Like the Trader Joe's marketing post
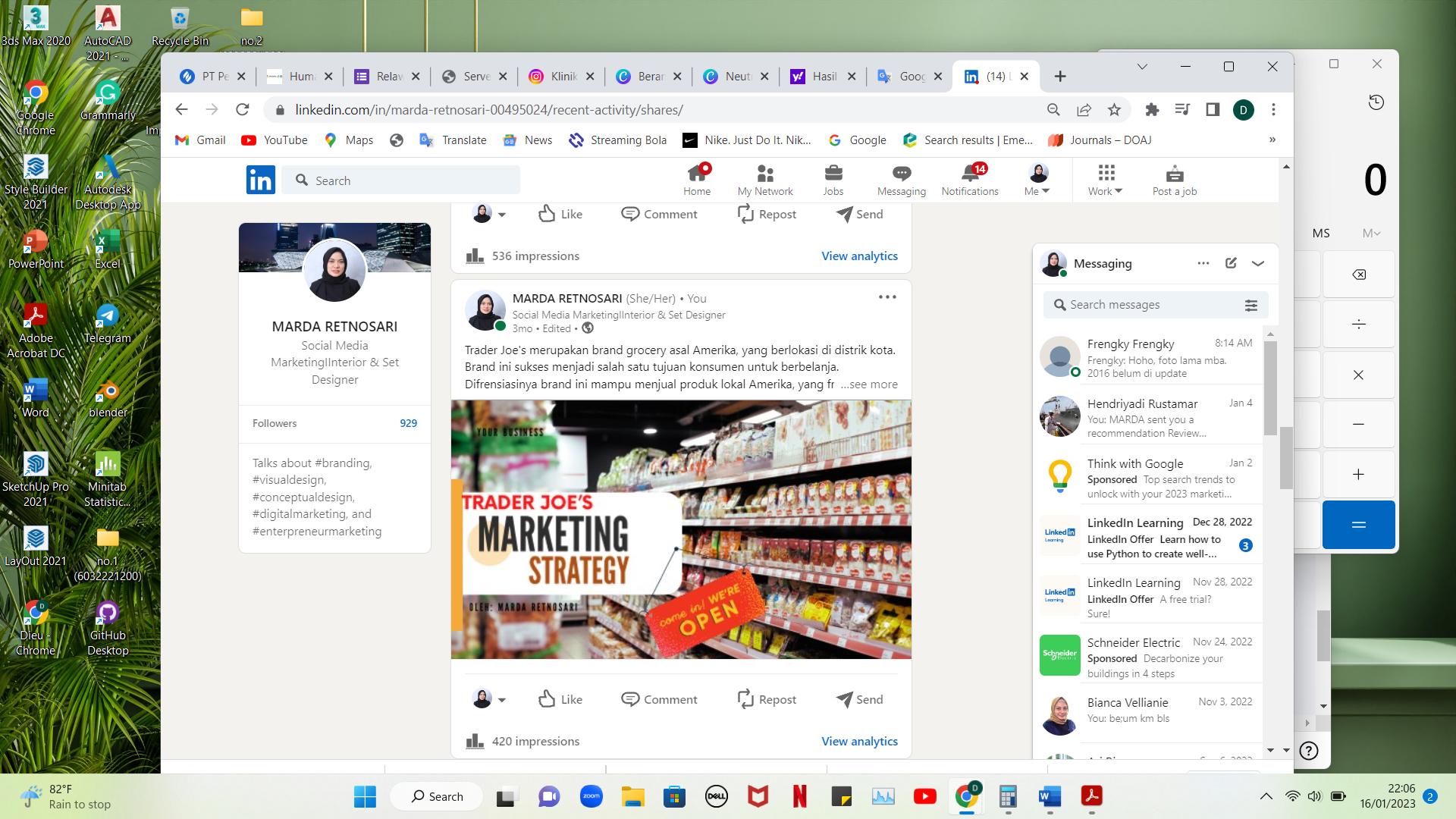 [x=560, y=699]
